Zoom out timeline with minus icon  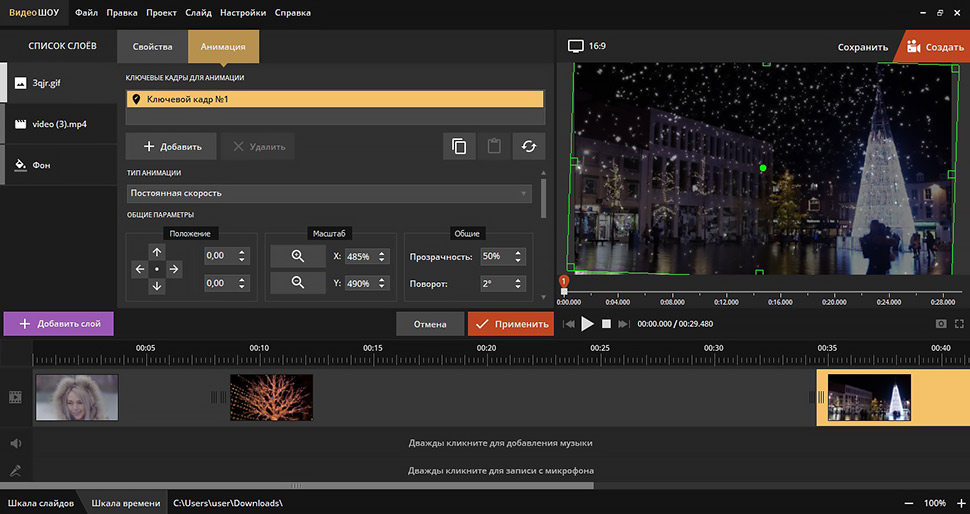click(909, 503)
